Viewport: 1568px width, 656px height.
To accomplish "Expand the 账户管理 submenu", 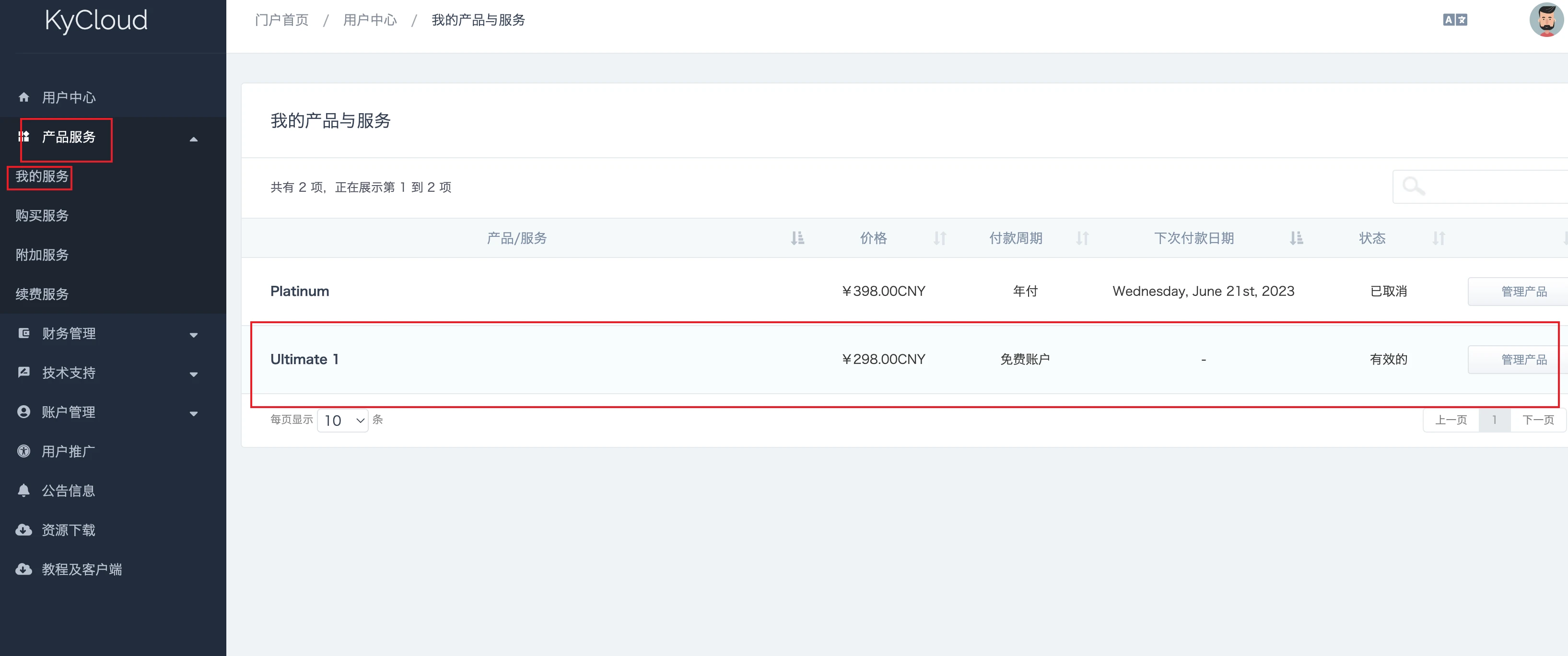I will coord(194,414).
